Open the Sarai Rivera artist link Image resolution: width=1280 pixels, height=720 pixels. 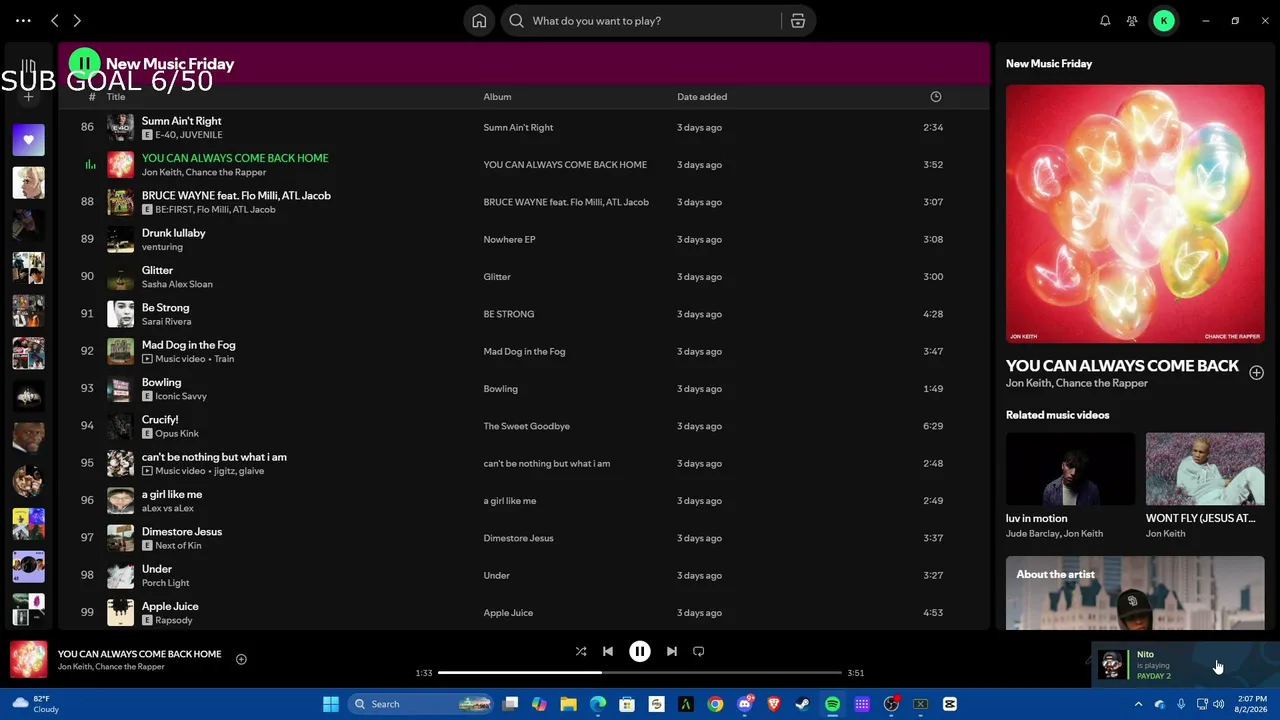coord(166,322)
